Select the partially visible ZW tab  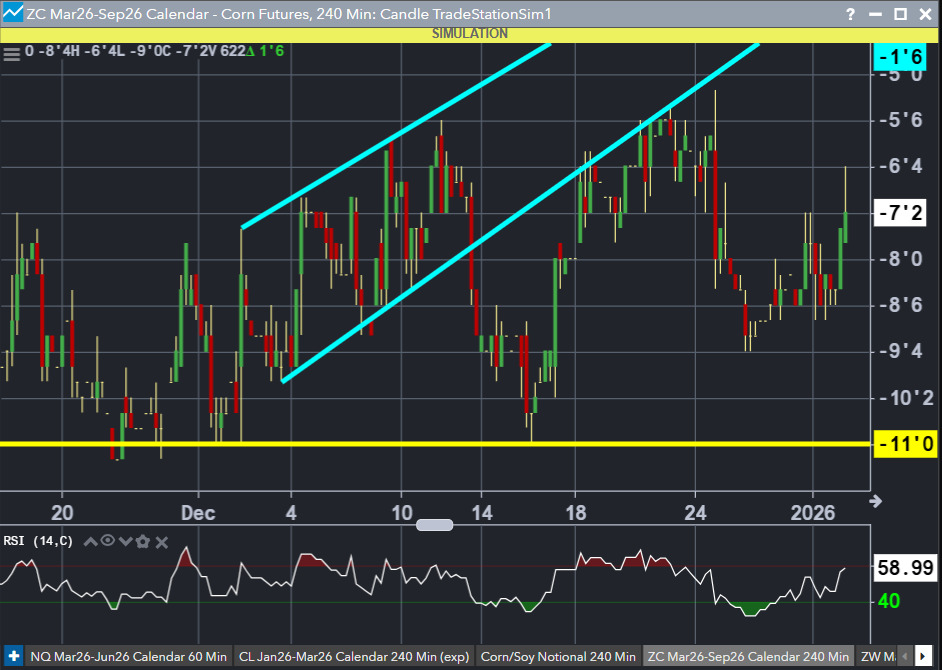click(x=874, y=657)
